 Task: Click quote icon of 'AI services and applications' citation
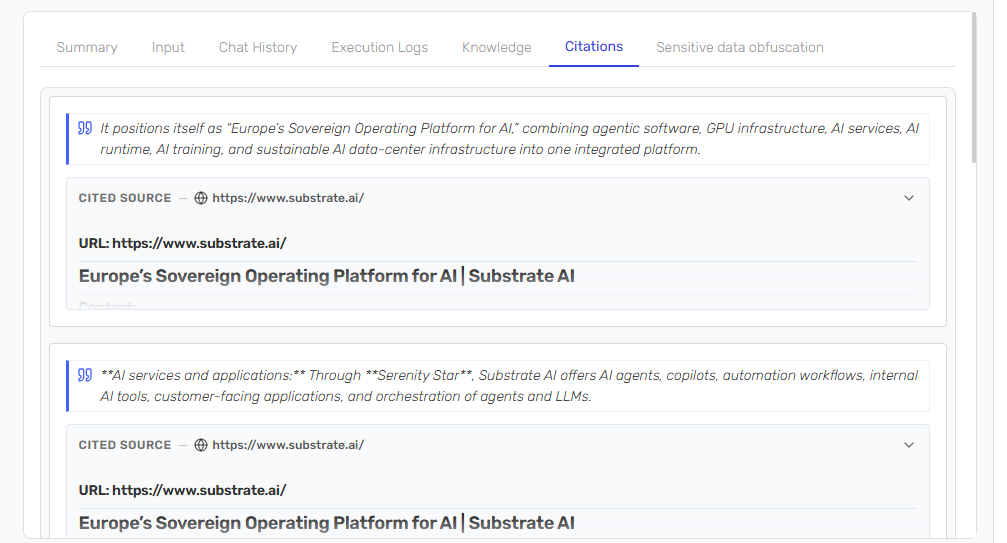tap(85, 375)
